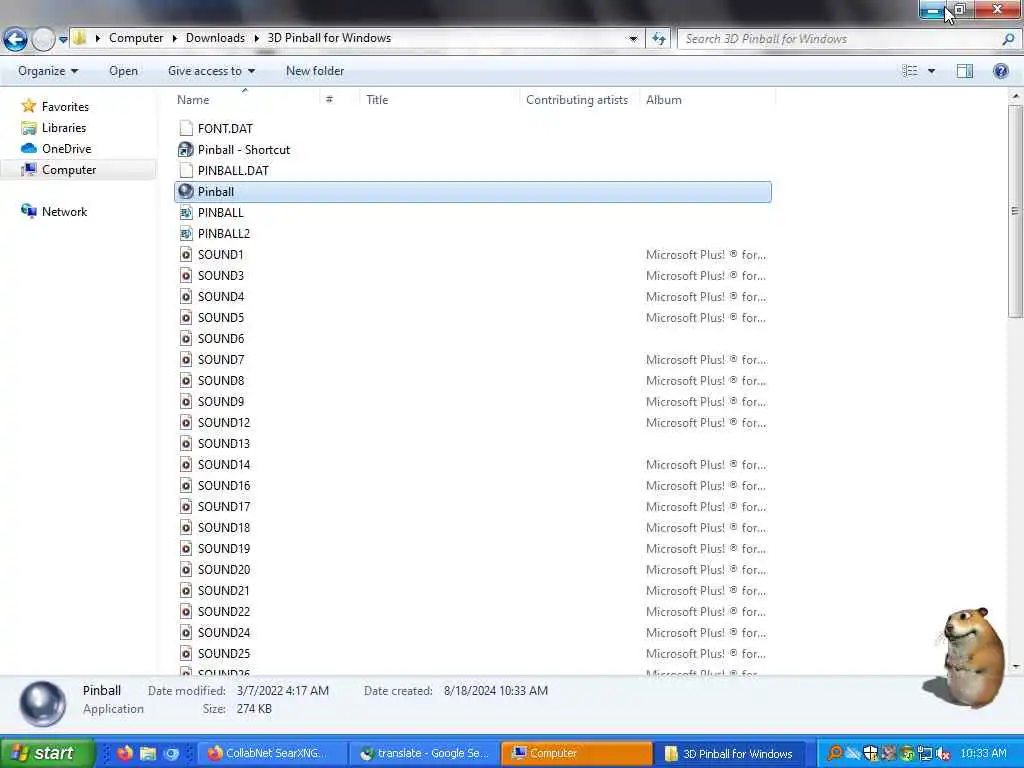This screenshot has height=768, width=1024.
Task: Click the Change your view icon
Action: [910, 71]
